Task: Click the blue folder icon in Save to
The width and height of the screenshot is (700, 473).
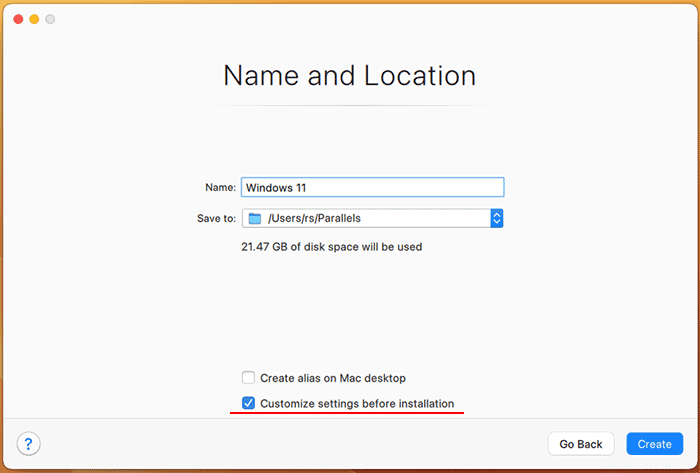Action: (x=254, y=219)
